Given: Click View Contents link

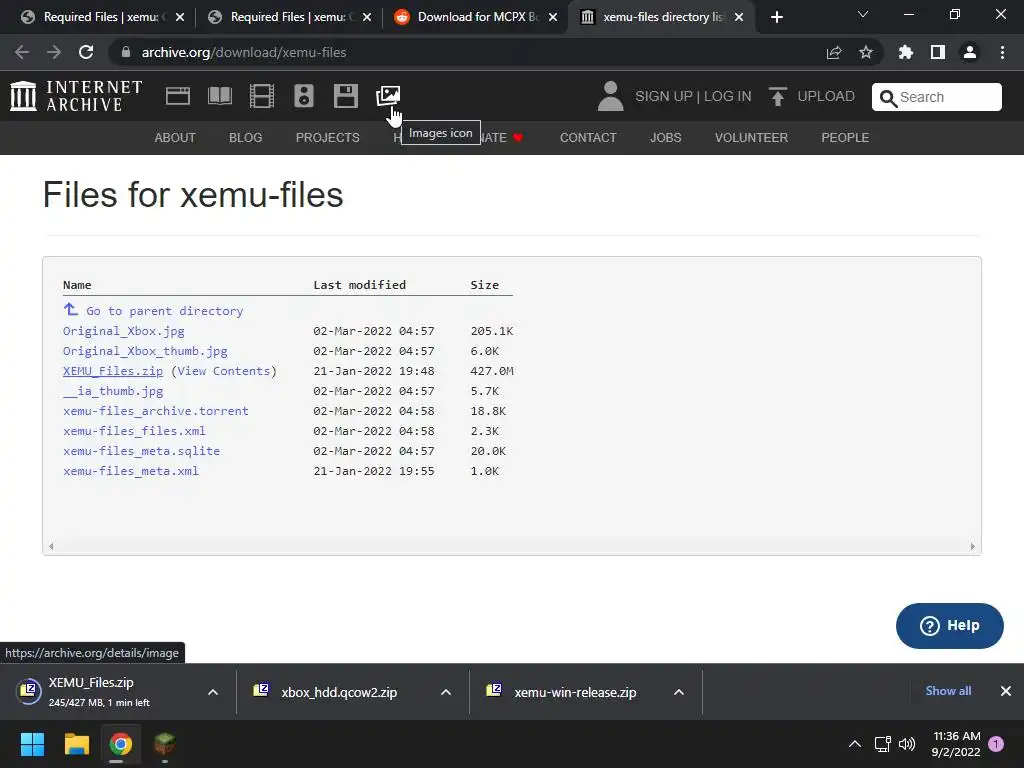Looking at the screenshot, I should tap(223, 371).
